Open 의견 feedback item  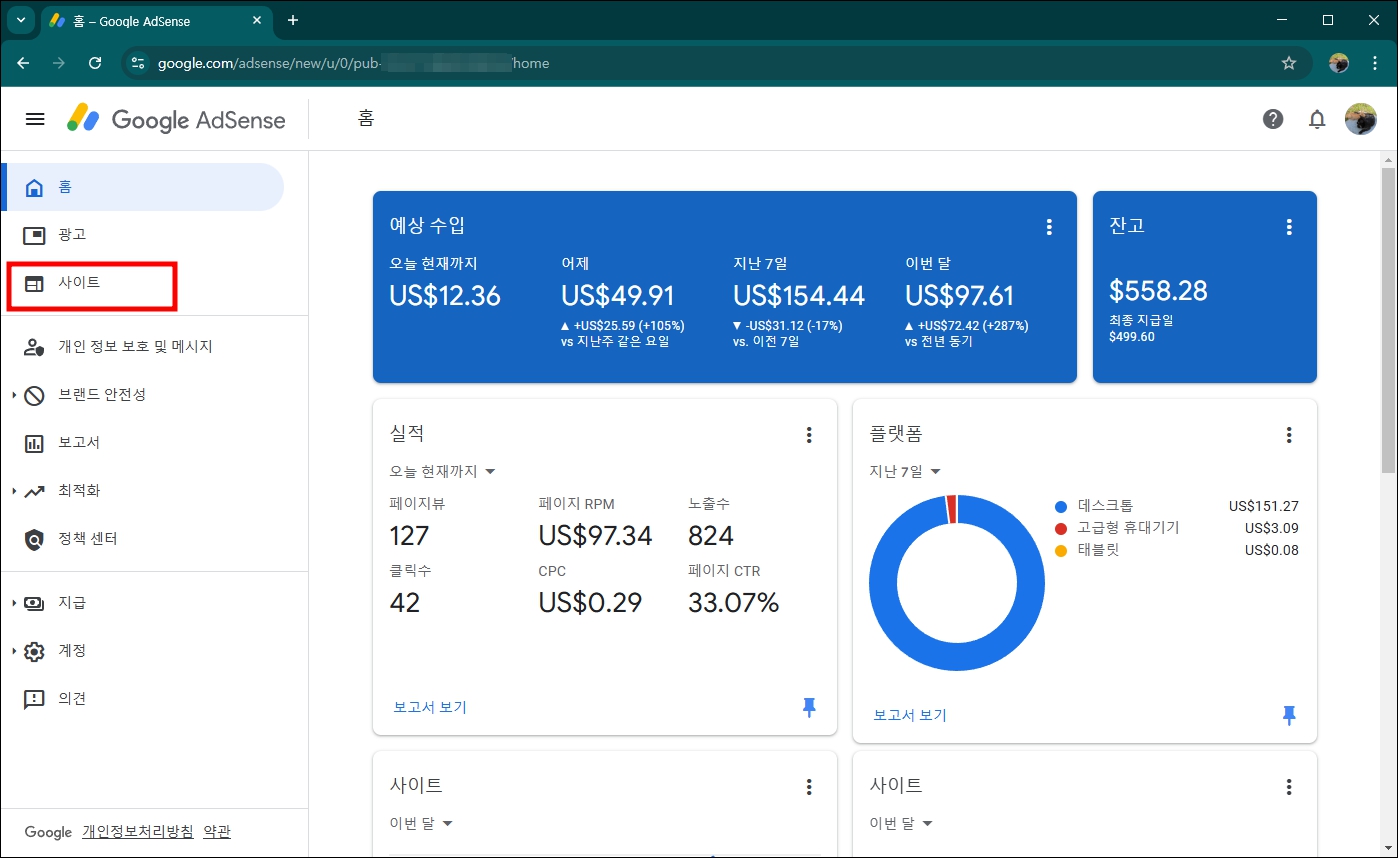tap(143, 699)
